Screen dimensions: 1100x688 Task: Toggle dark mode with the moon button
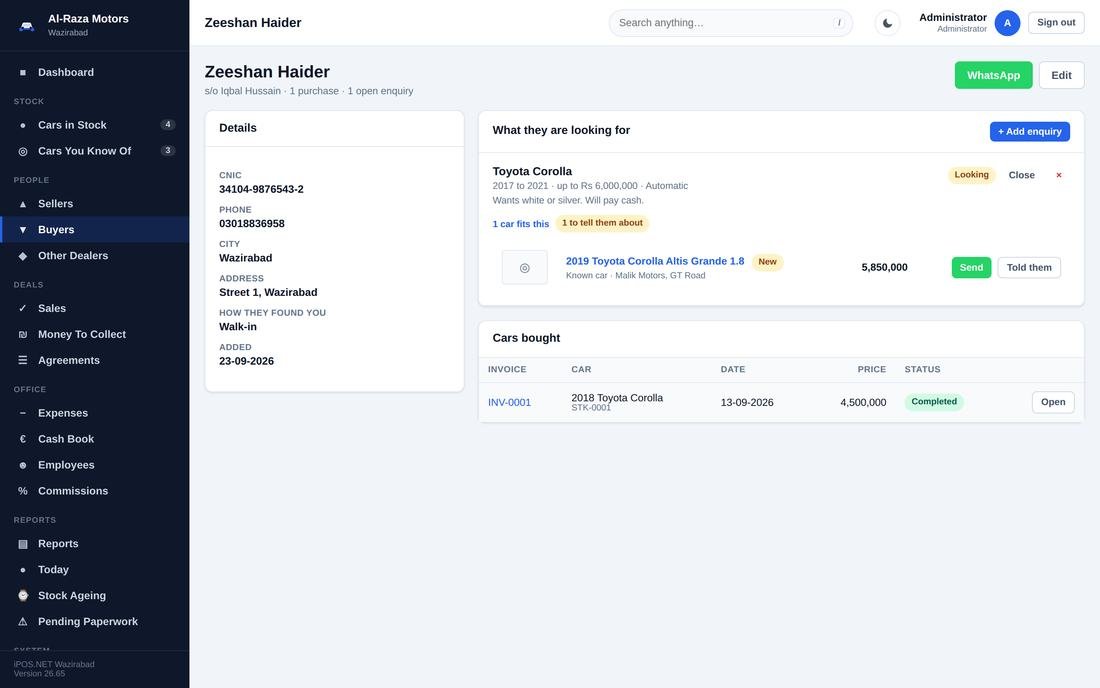(x=887, y=23)
